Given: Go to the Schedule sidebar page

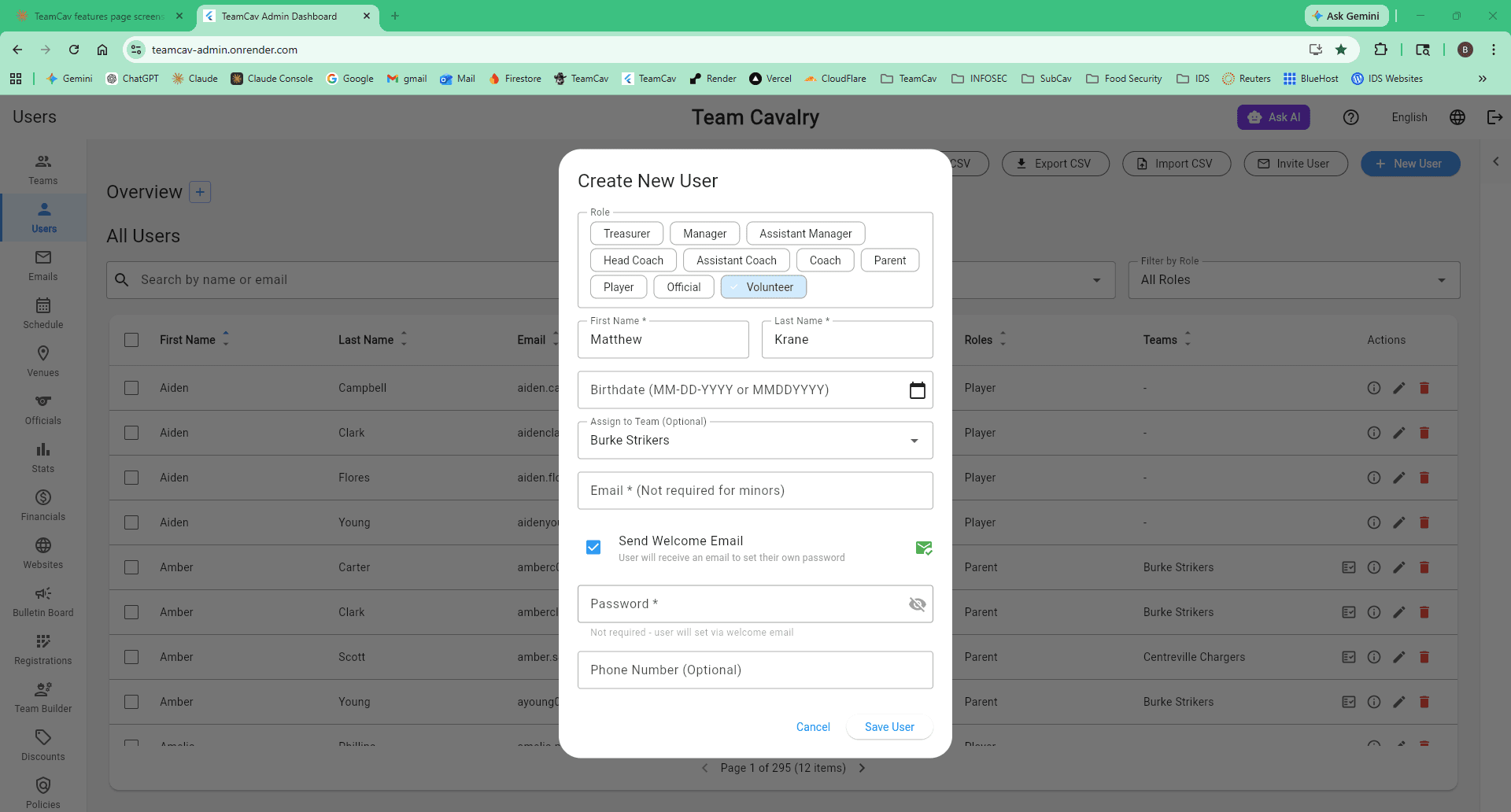Looking at the screenshot, I should coord(43,314).
